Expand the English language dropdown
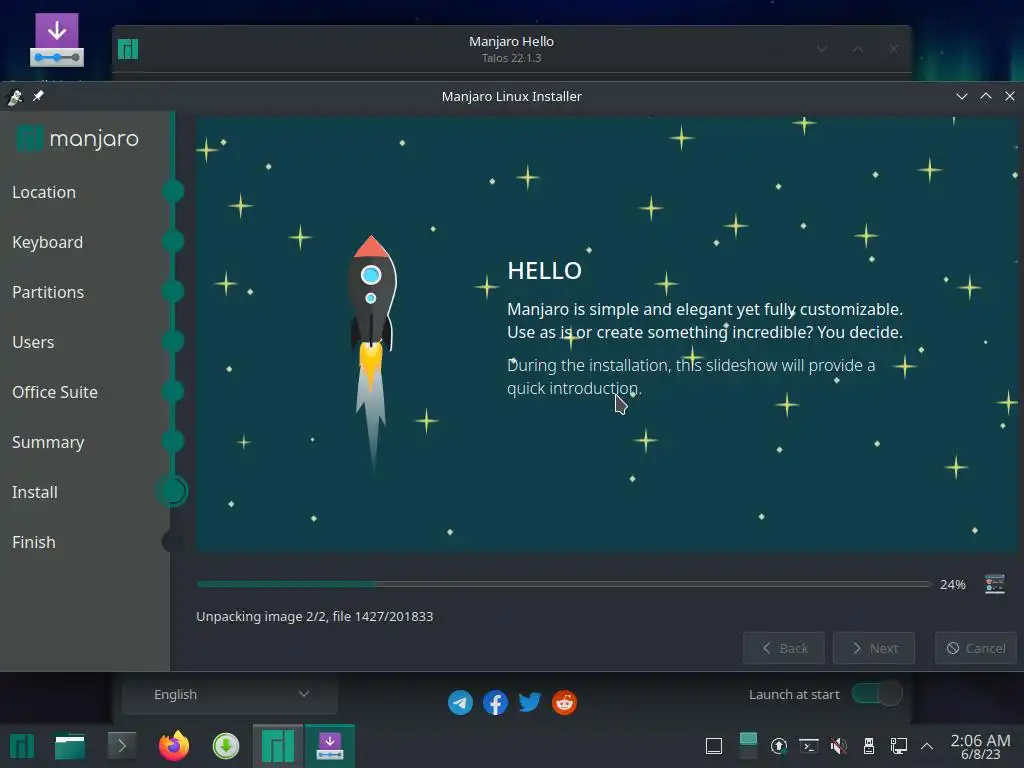This screenshot has height=768, width=1024. pyautogui.click(x=230, y=694)
